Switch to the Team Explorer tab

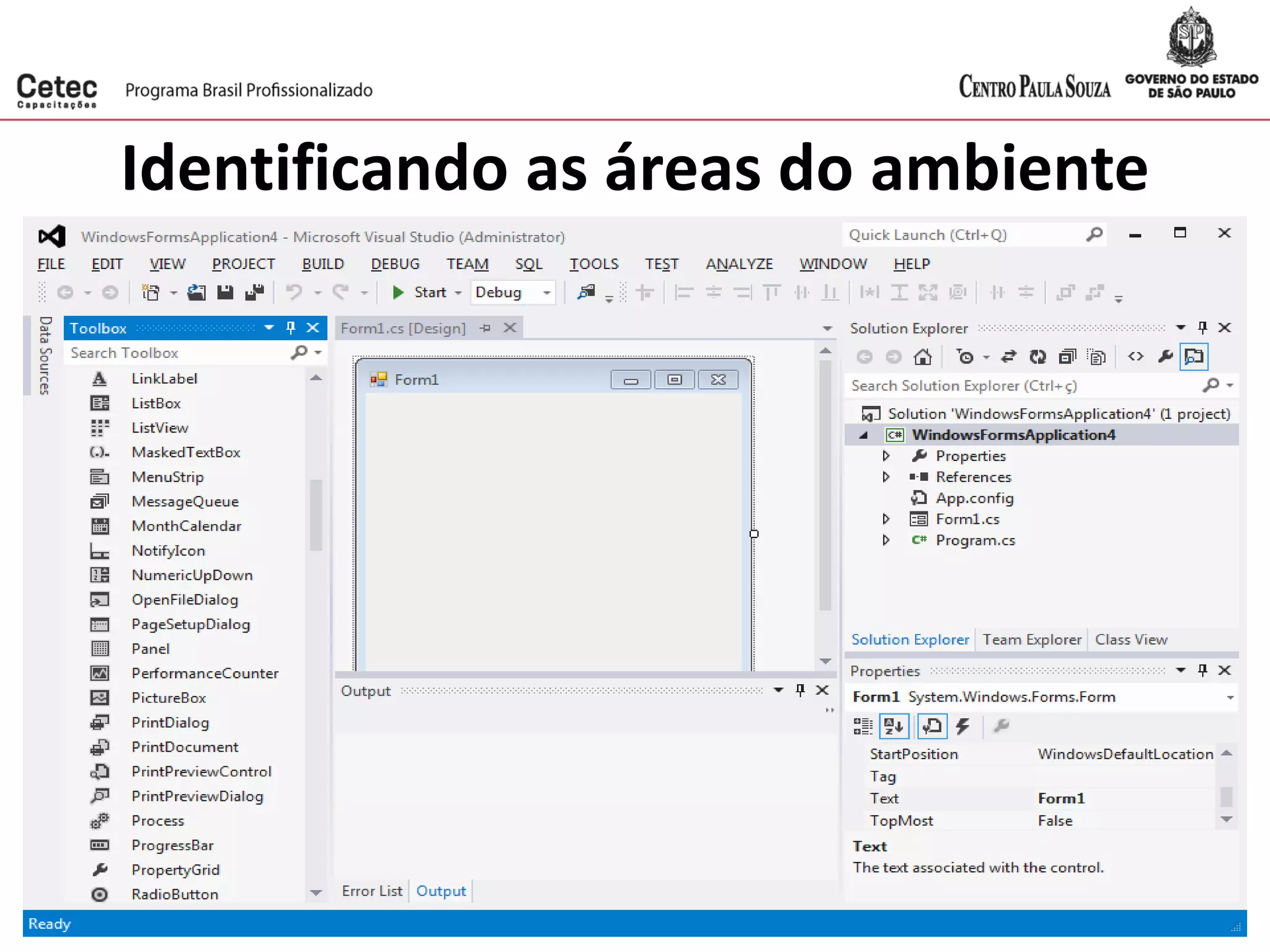(x=1032, y=640)
